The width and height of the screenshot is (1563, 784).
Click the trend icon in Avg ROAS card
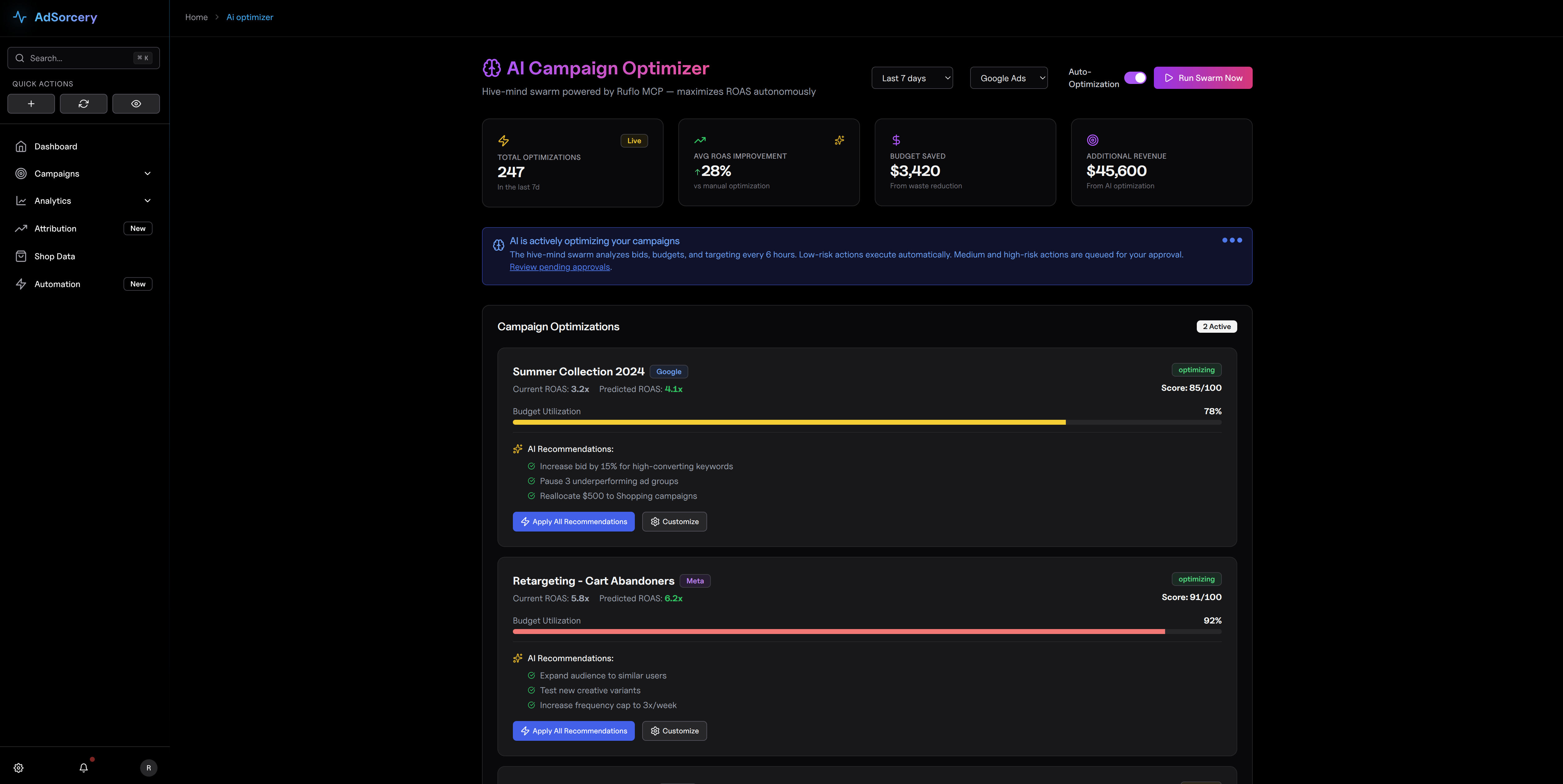click(x=700, y=140)
